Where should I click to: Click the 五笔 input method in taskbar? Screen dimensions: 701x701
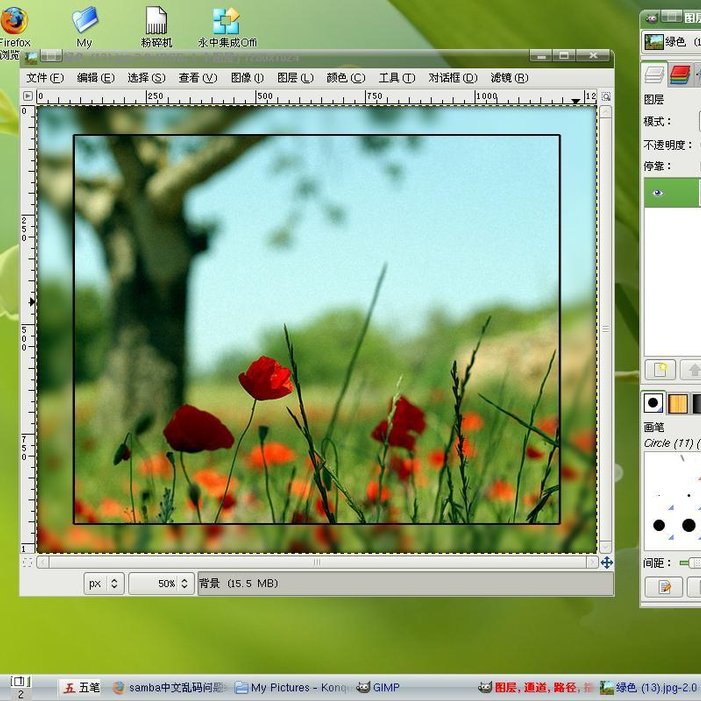[x=82, y=687]
